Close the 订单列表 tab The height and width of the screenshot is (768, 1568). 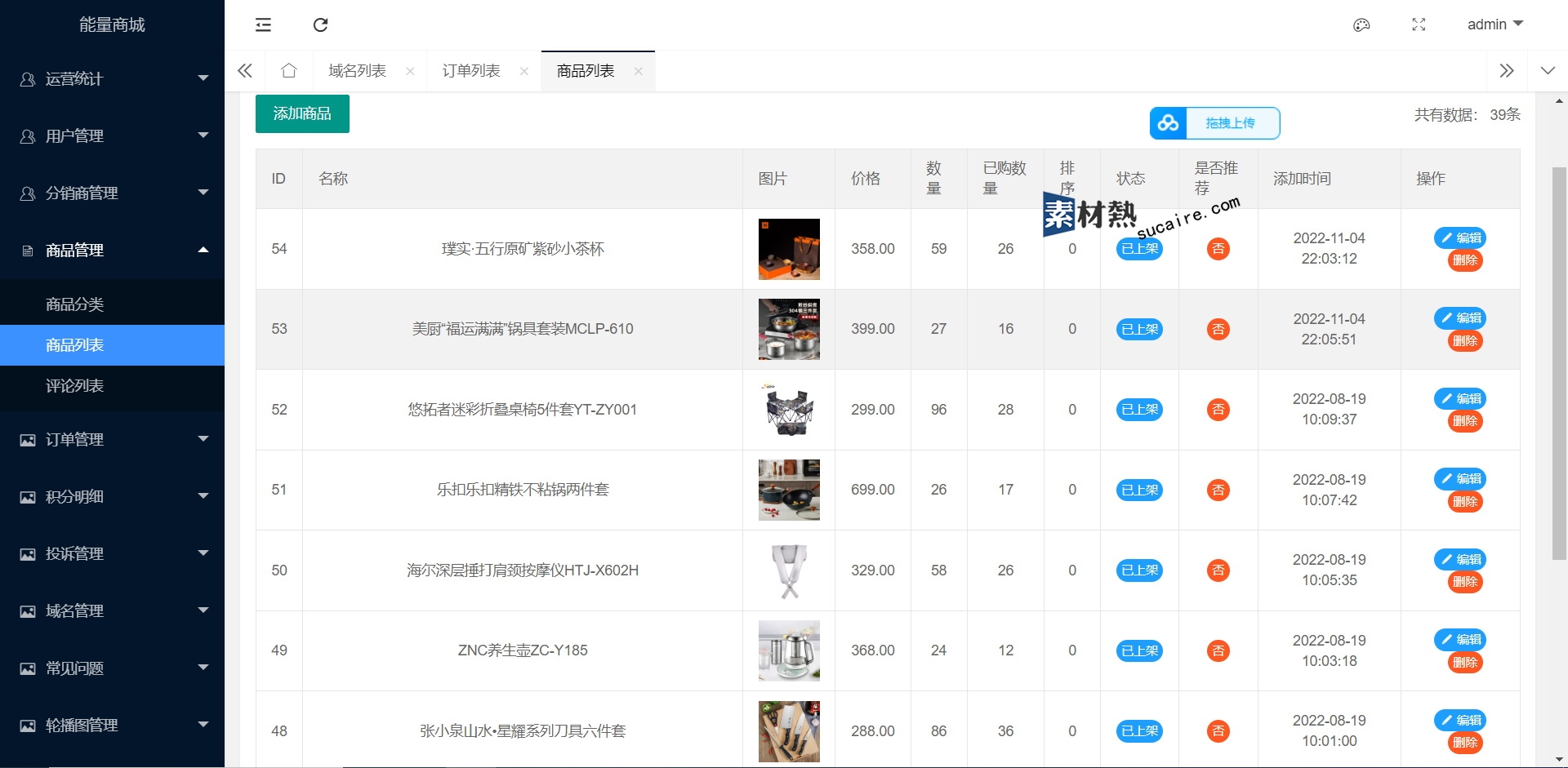524,72
